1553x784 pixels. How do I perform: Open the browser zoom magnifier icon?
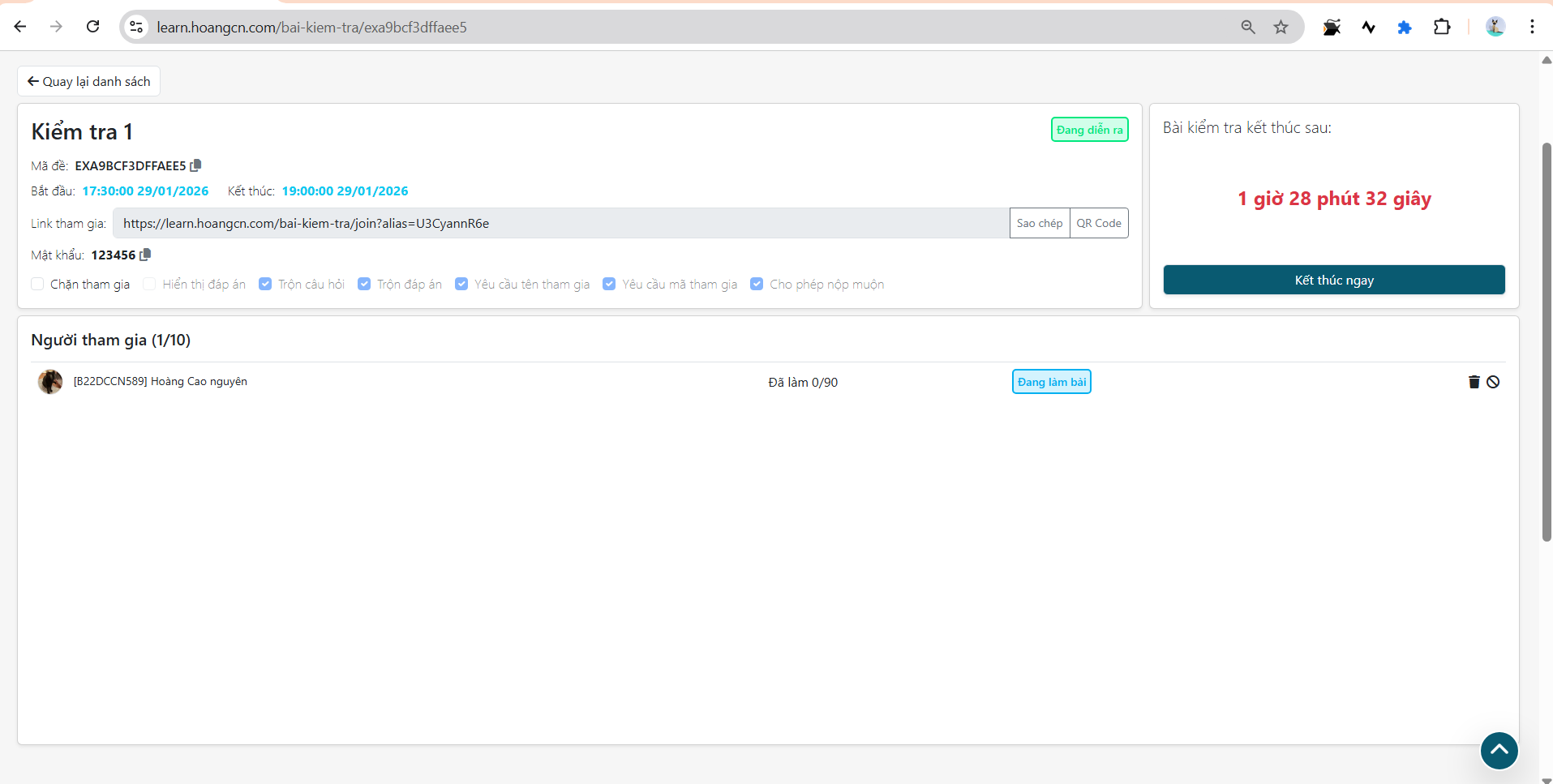1248,28
